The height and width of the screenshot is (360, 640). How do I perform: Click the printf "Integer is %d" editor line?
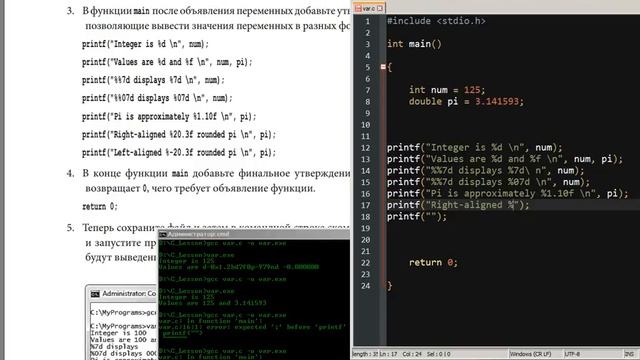[x=474, y=147]
